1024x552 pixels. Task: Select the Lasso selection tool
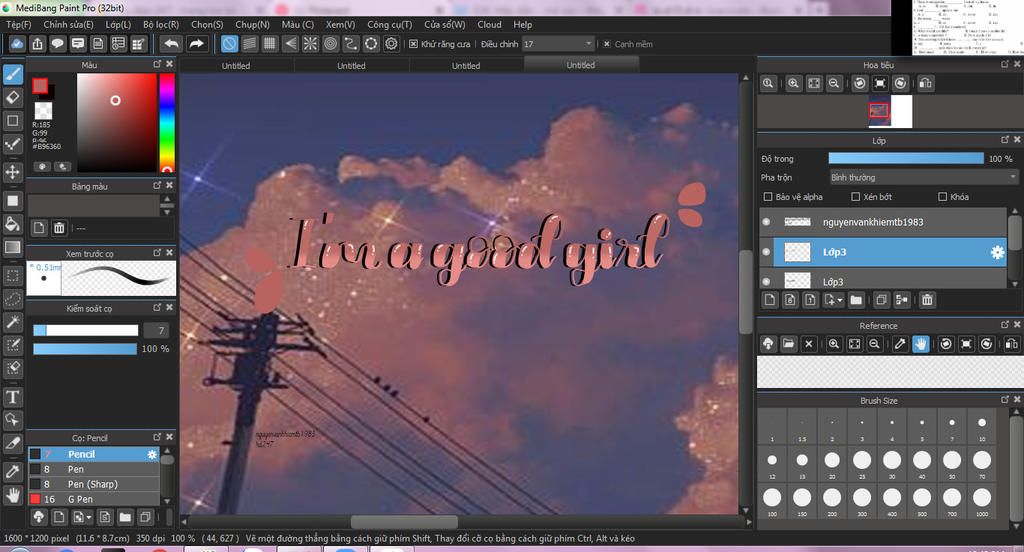point(12,299)
